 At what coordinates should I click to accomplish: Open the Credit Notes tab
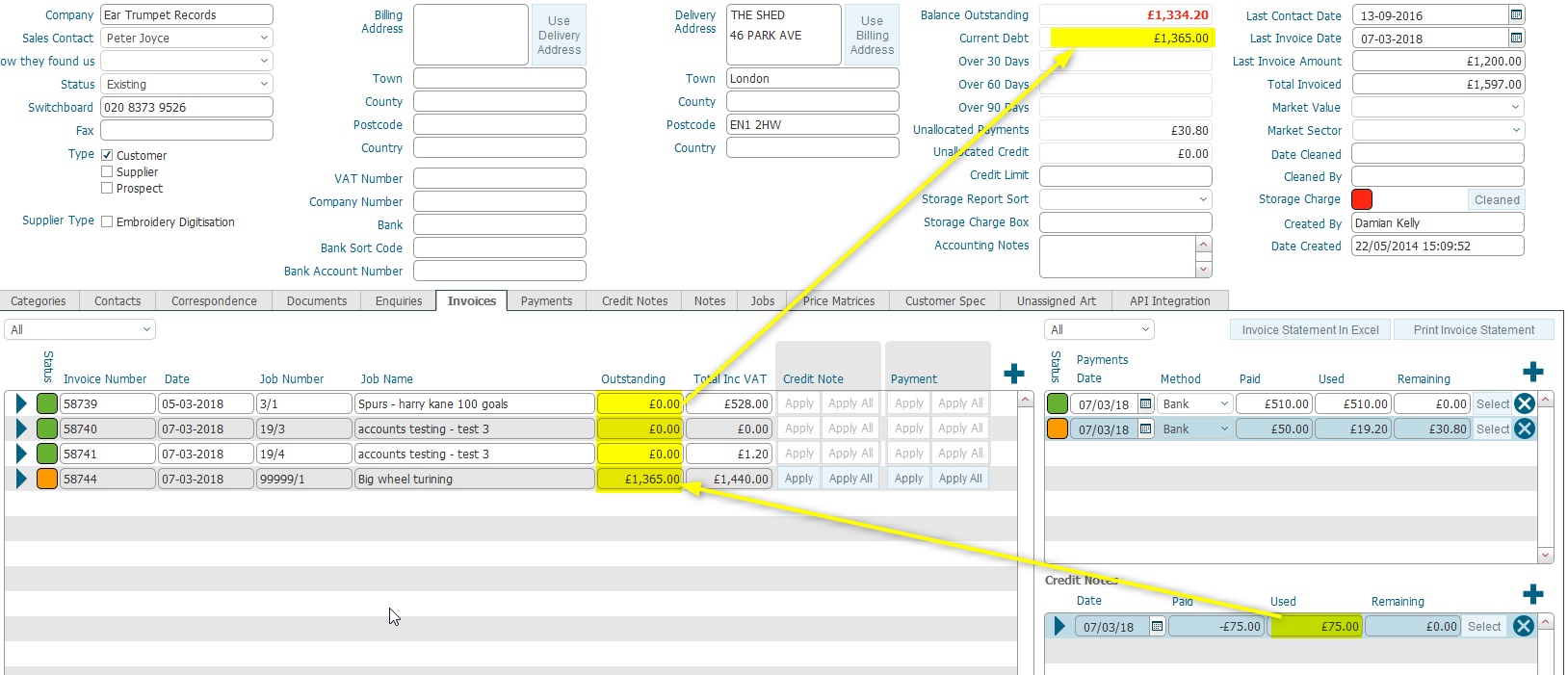pos(634,301)
